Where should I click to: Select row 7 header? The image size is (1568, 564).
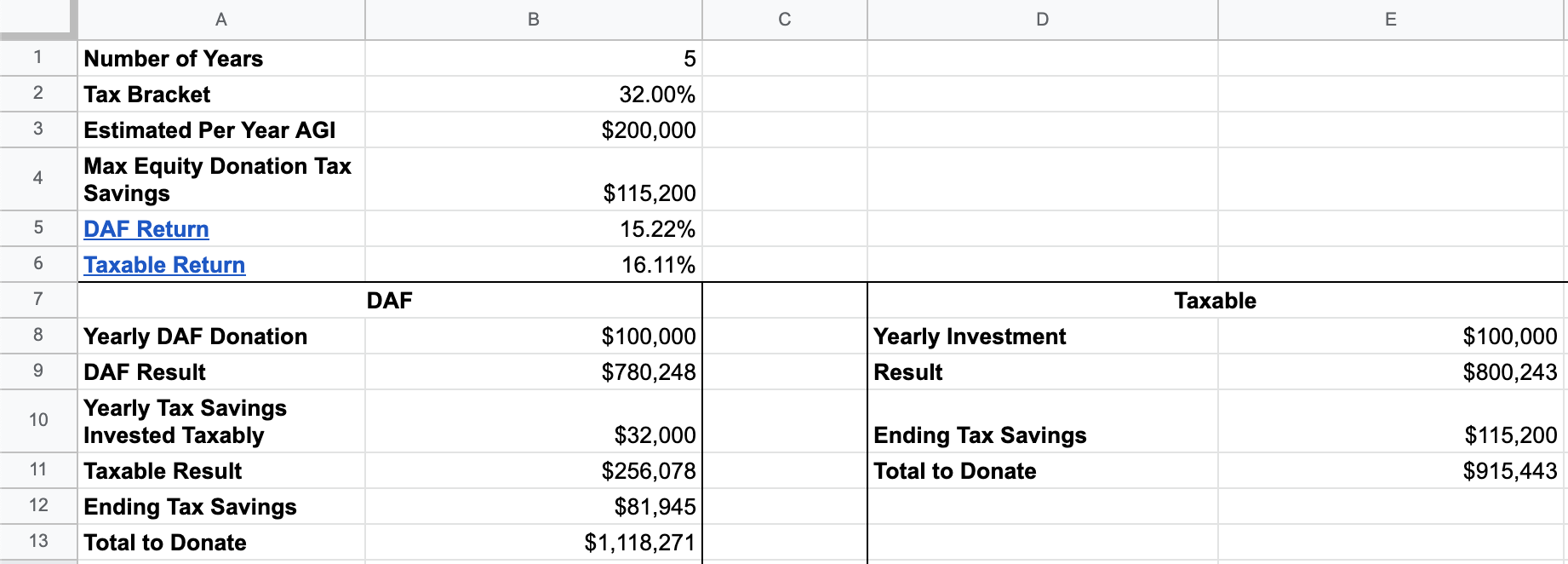coord(37,300)
